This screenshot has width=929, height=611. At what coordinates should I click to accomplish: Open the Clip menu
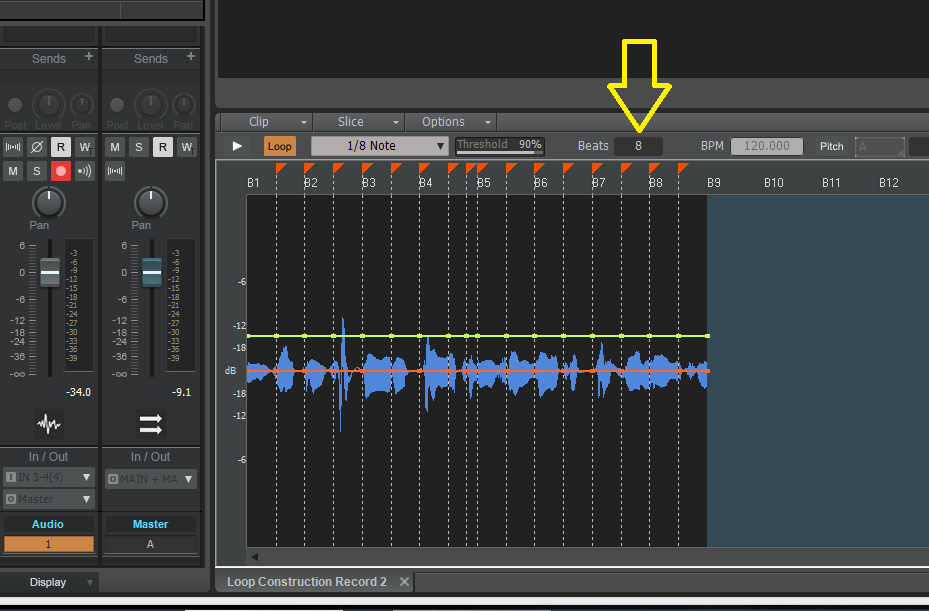tap(266, 121)
